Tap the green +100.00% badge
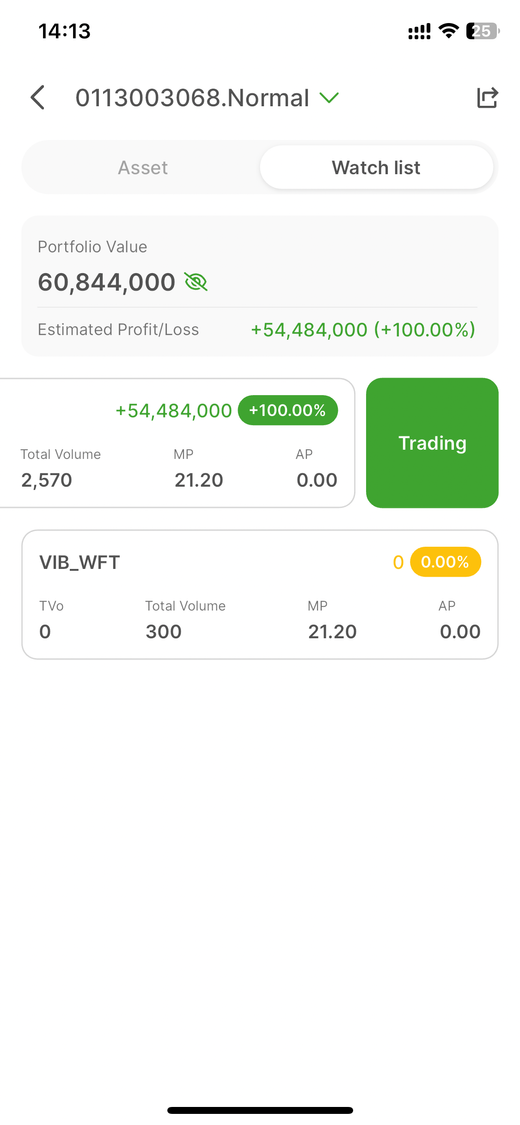520x1125 pixels. [x=288, y=410]
